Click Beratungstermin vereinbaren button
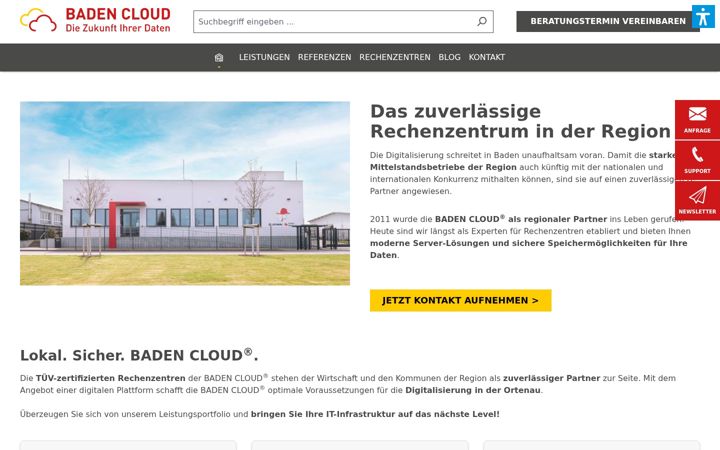720x450 pixels. coord(608,21)
